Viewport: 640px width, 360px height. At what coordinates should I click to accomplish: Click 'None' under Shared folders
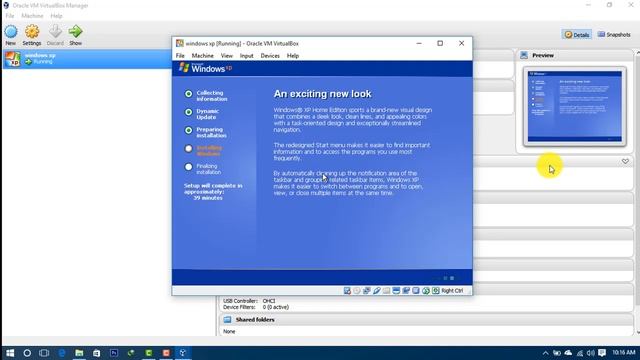point(229,331)
